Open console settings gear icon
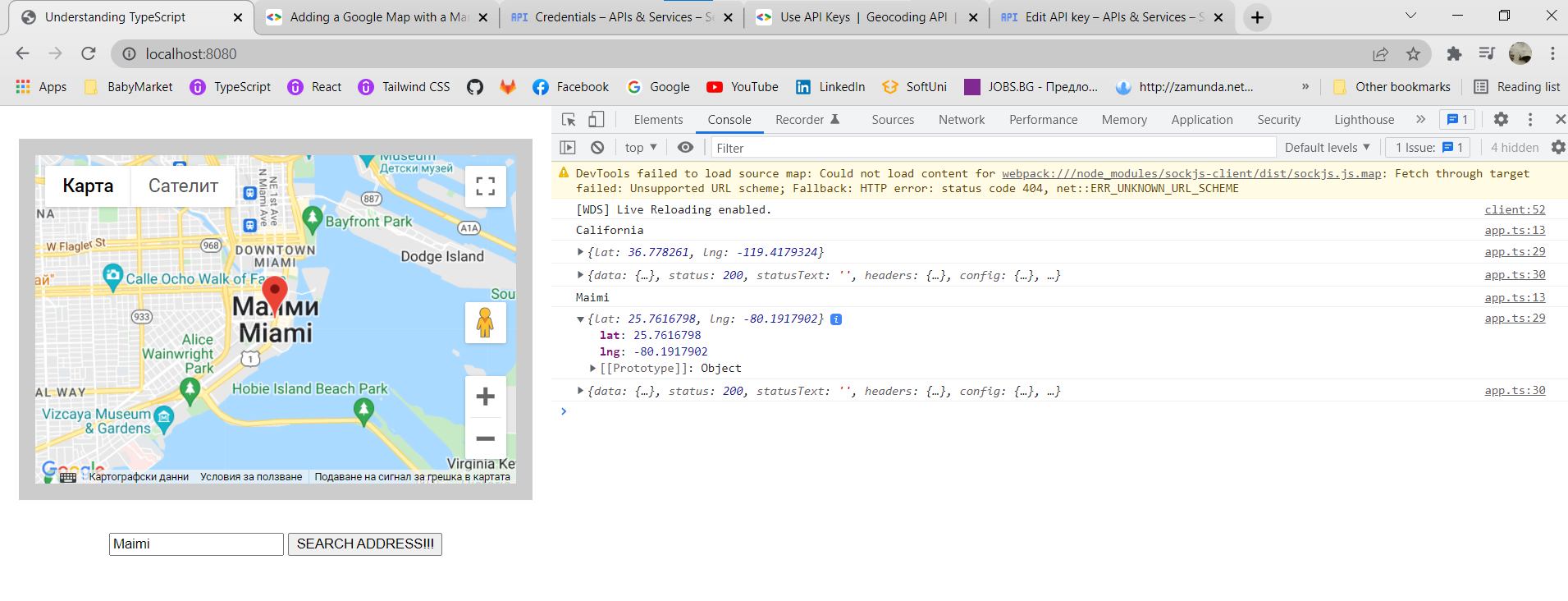This screenshot has height=601, width=1568. click(1558, 148)
